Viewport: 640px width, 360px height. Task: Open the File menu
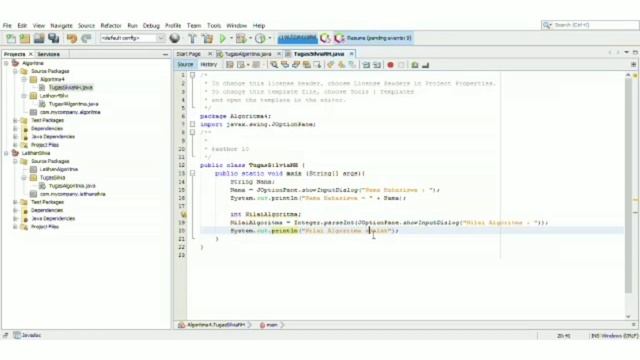[x=7, y=25]
